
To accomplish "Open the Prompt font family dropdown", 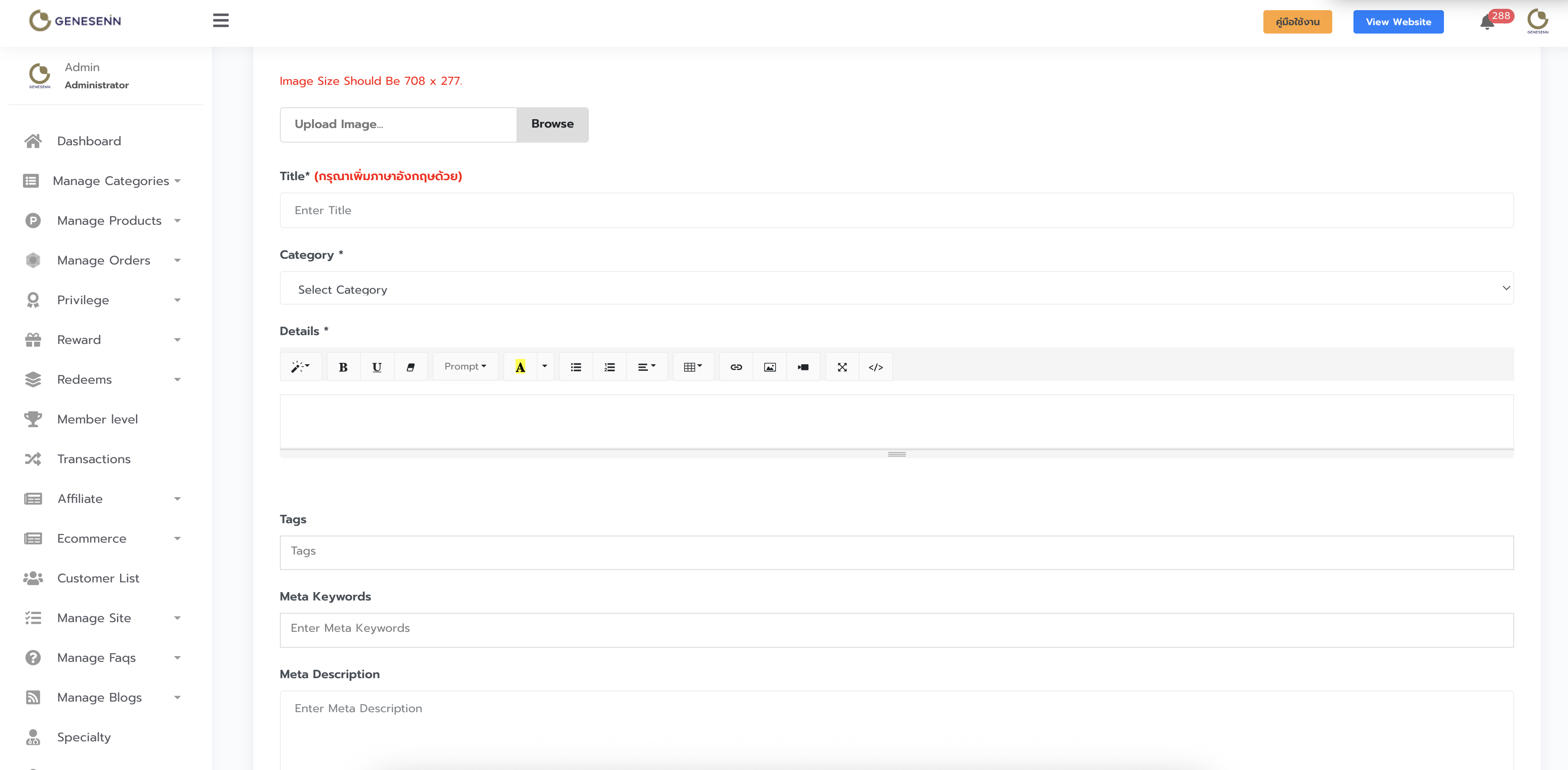I will 465,366.
